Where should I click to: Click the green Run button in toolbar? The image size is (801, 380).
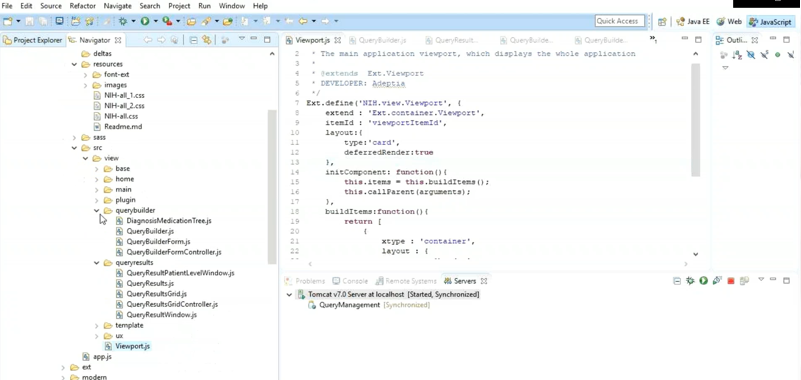145,21
